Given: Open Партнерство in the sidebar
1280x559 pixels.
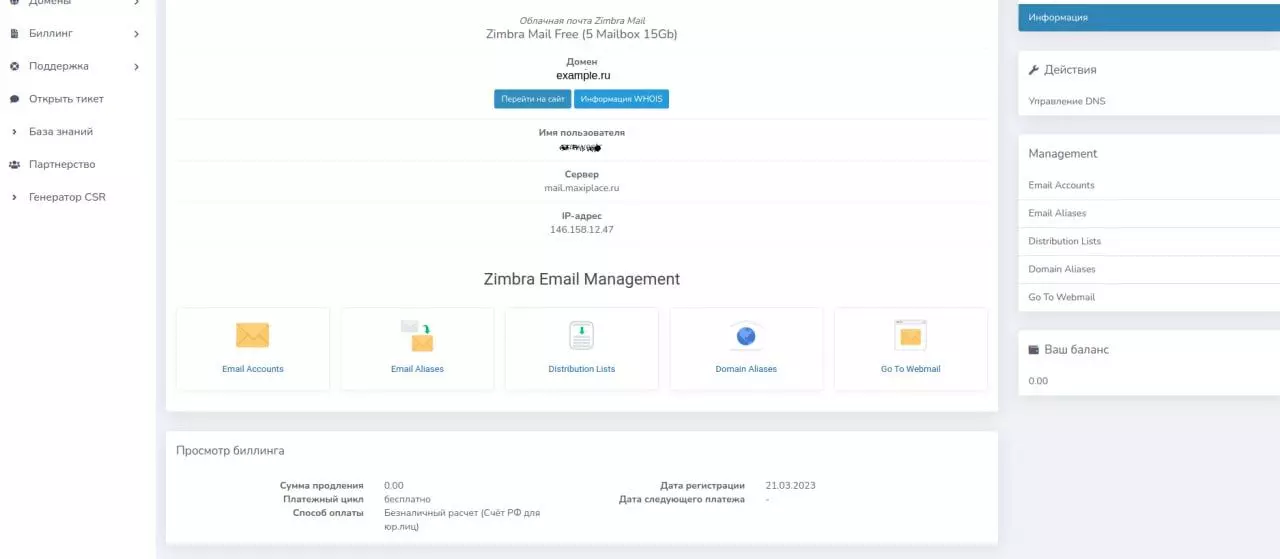Looking at the screenshot, I should (62, 164).
